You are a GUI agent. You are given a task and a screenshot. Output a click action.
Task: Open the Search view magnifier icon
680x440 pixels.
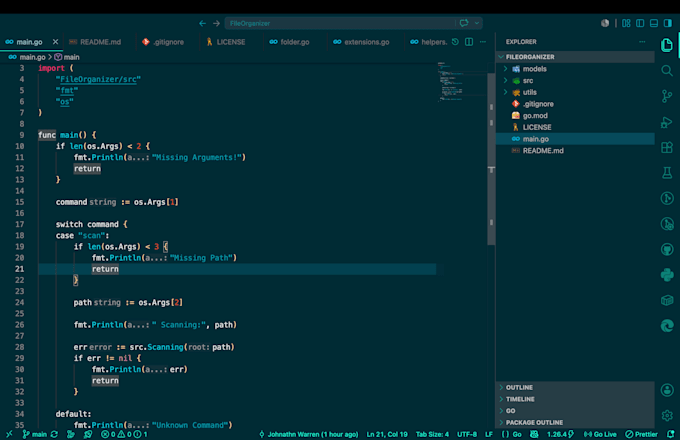(x=667, y=70)
